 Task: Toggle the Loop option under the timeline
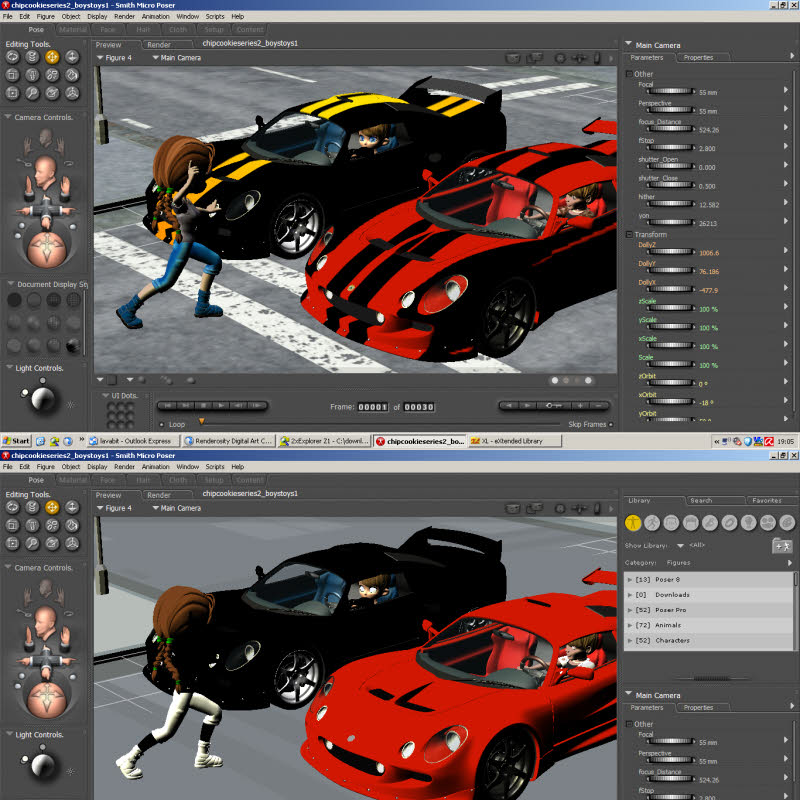(x=162, y=424)
